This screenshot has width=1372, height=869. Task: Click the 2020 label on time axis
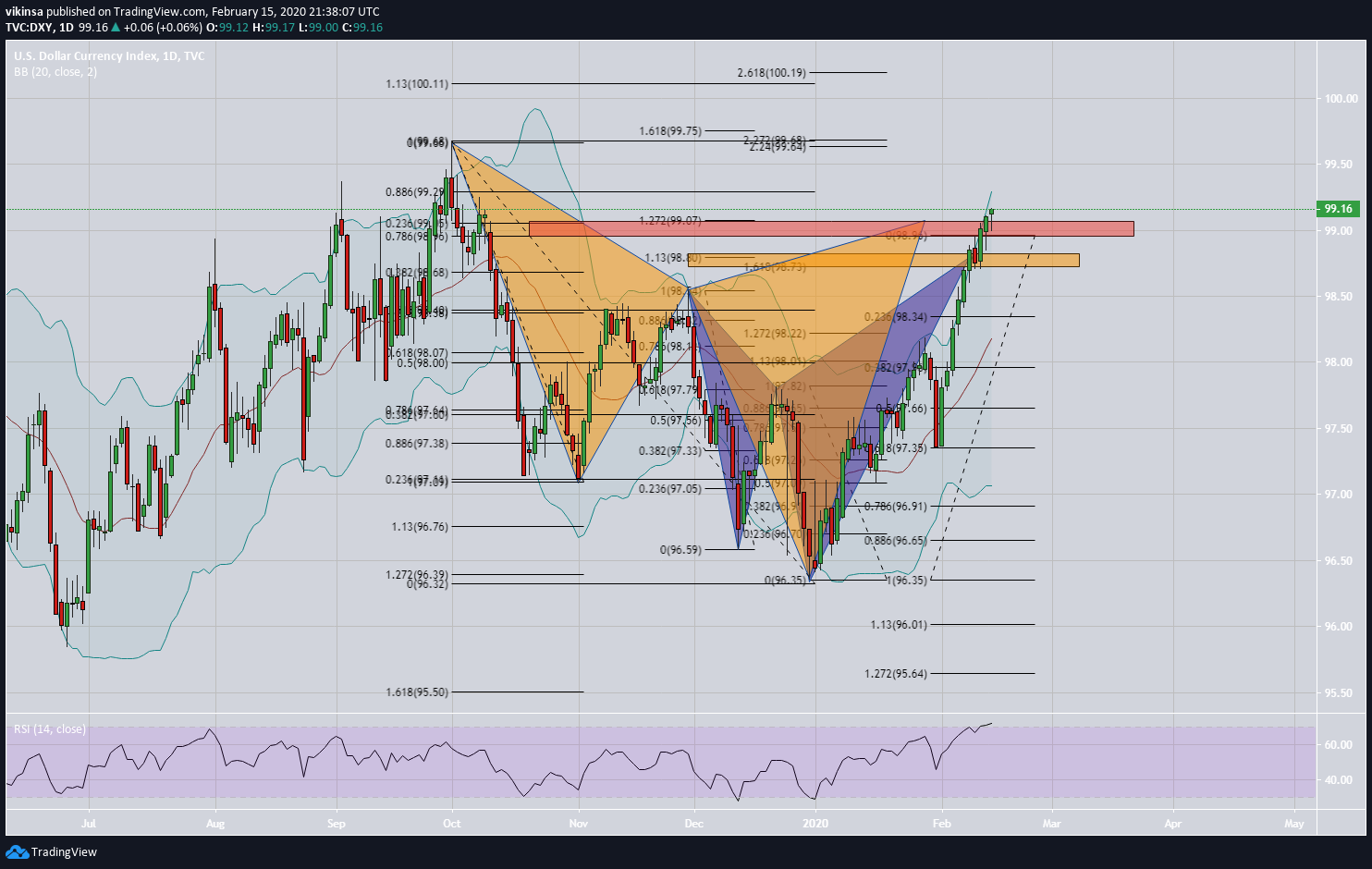(815, 824)
